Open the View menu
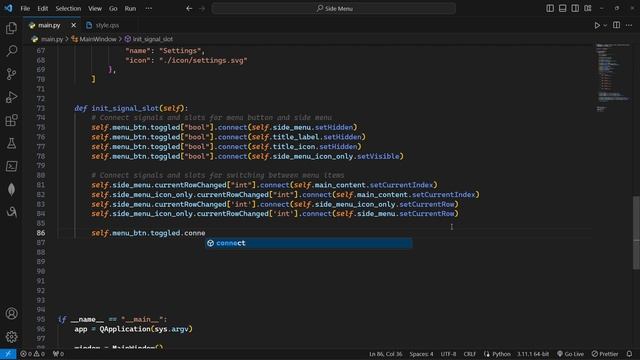Screen dimensions: 640x360 pos(95,8)
